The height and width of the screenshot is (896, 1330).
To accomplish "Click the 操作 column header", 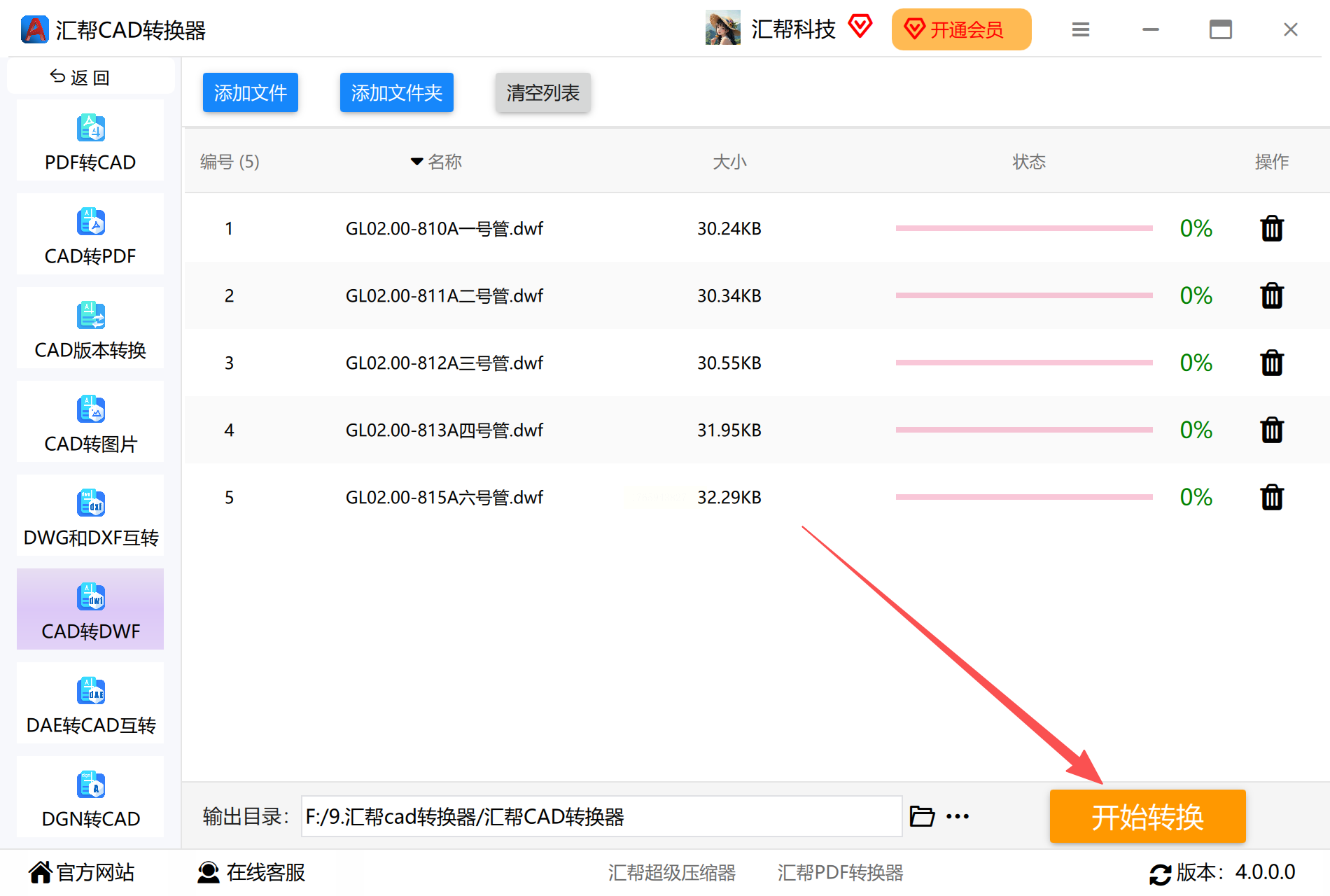I will click(x=1272, y=162).
